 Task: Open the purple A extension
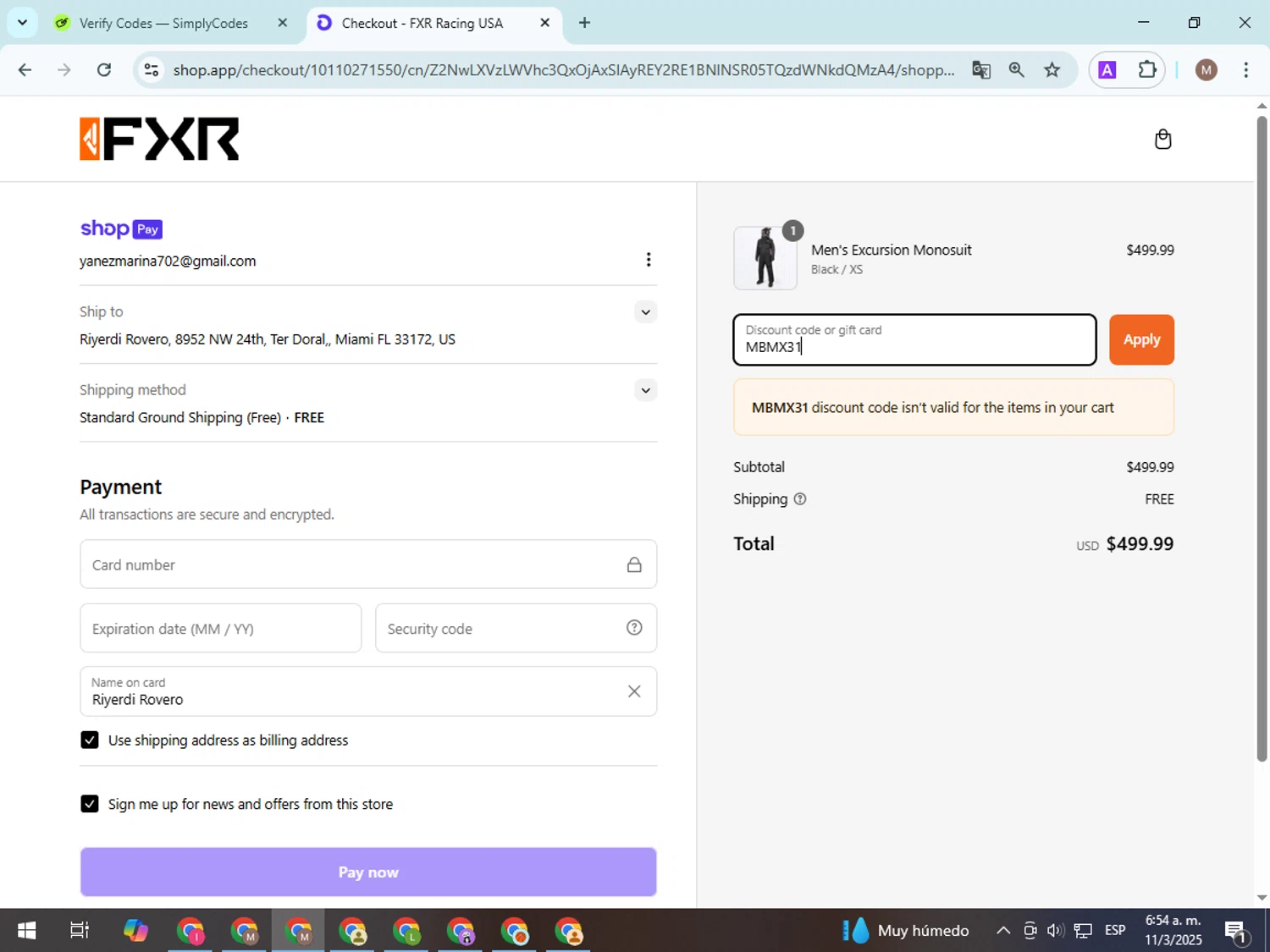[x=1107, y=70]
